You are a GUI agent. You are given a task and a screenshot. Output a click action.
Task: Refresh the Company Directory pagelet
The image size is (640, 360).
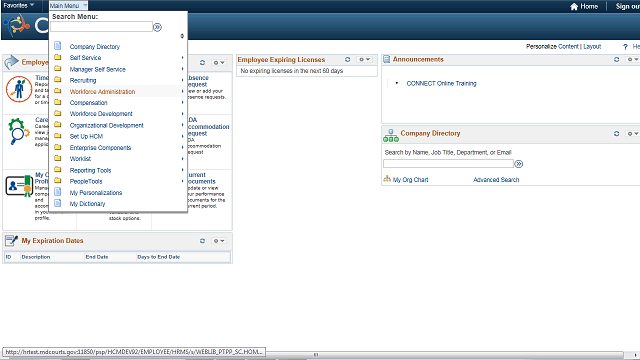point(616,133)
